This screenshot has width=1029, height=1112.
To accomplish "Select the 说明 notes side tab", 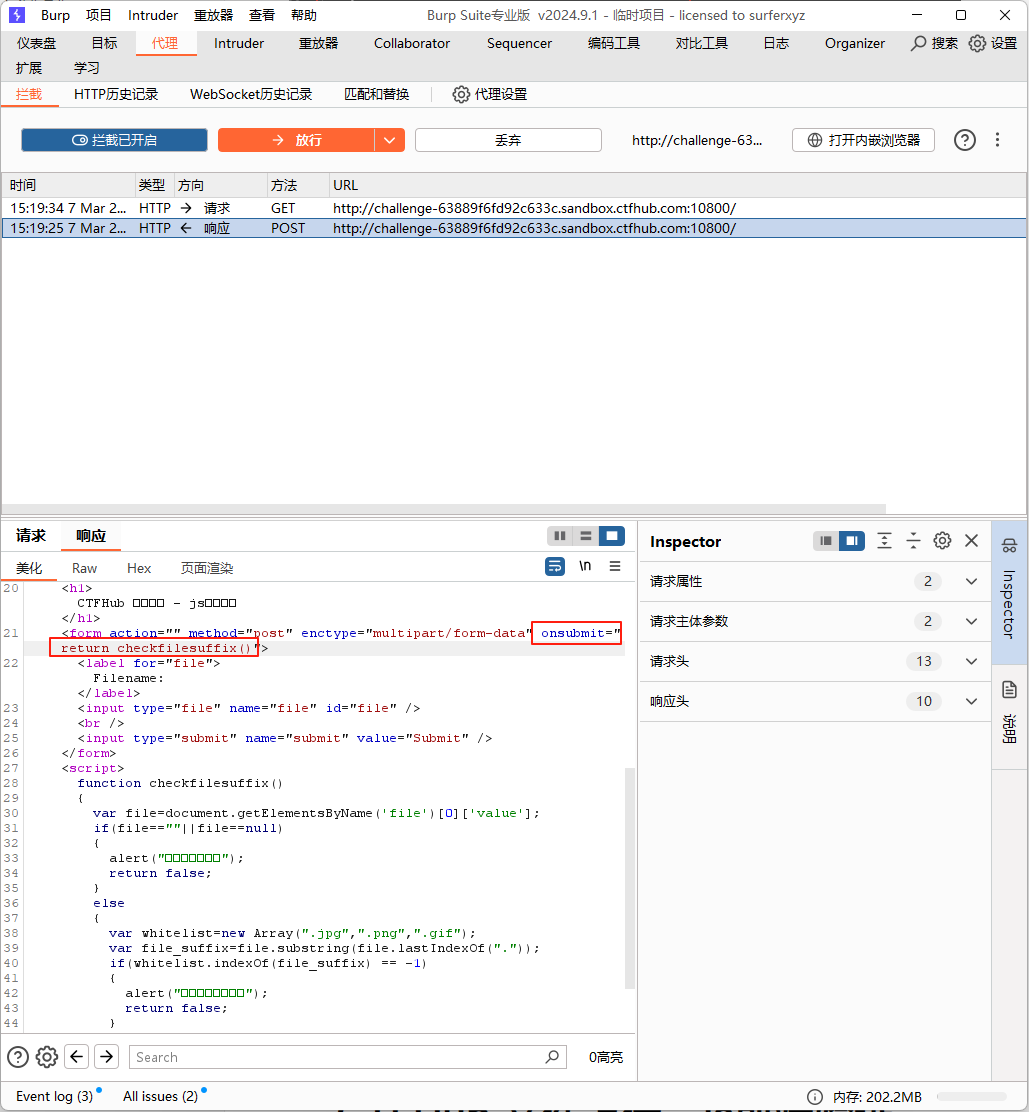I will pyautogui.click(x=1010, y=716).
